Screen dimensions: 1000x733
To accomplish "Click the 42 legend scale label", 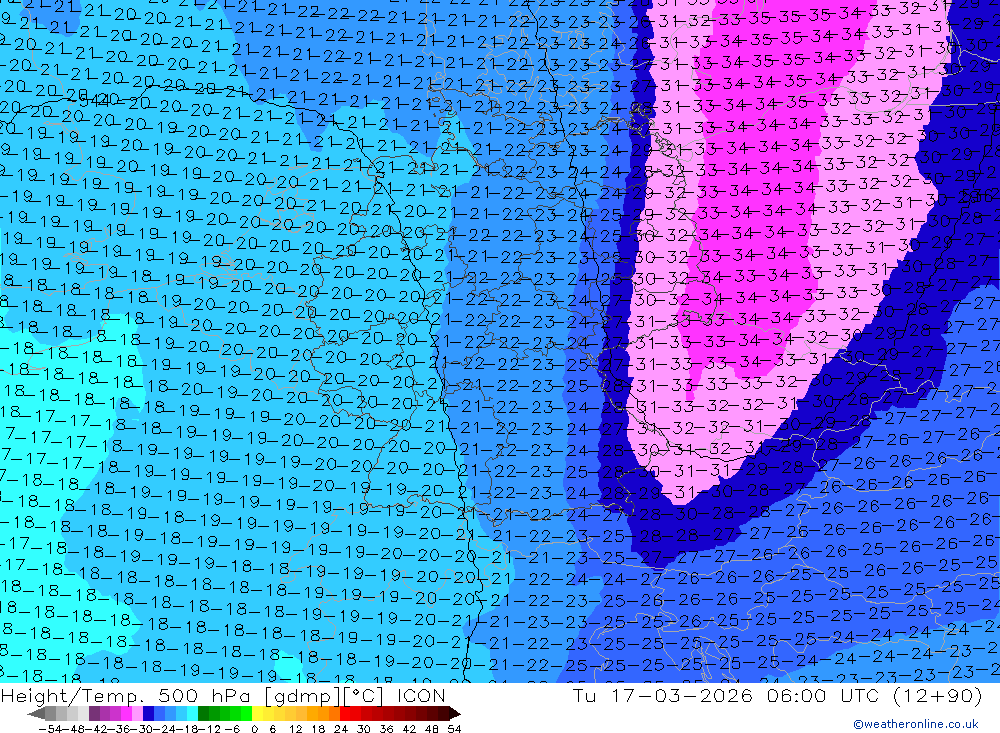I will (409, 729).
